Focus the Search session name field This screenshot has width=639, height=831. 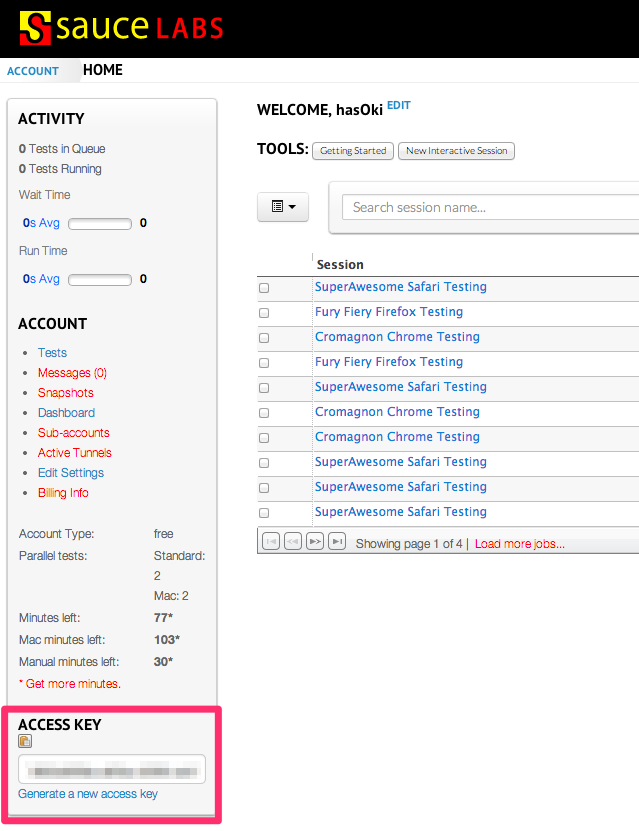(x=490, y=207)
